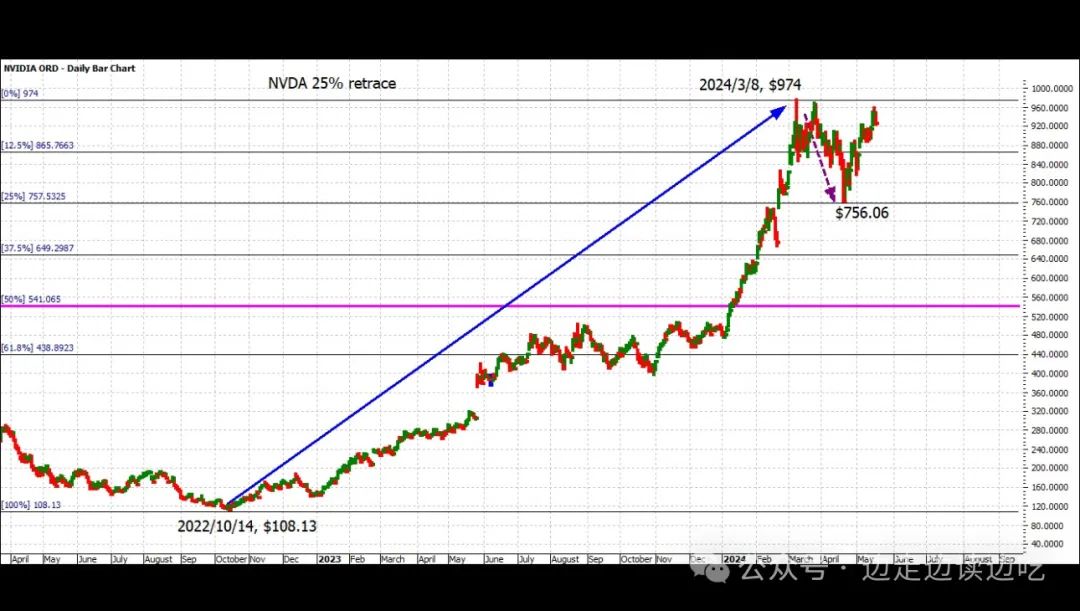Select the [100%] 108.13 level label

(x=32, y=505)
